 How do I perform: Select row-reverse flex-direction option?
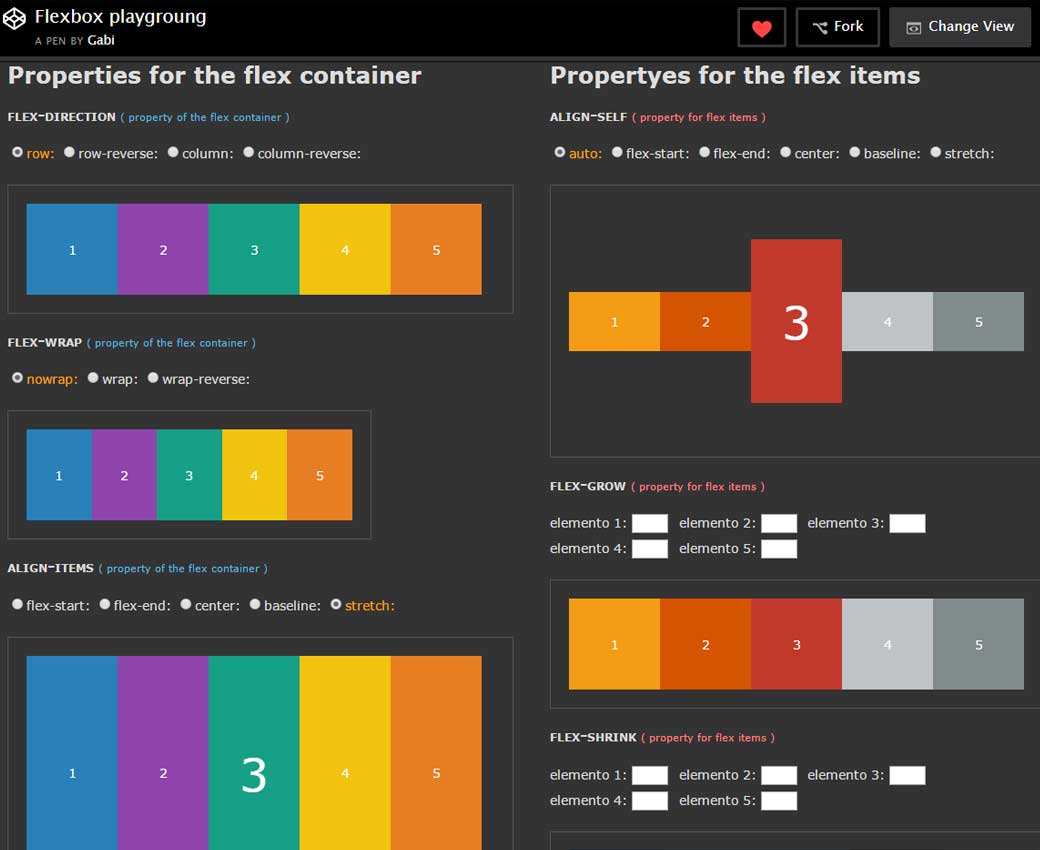69,153
